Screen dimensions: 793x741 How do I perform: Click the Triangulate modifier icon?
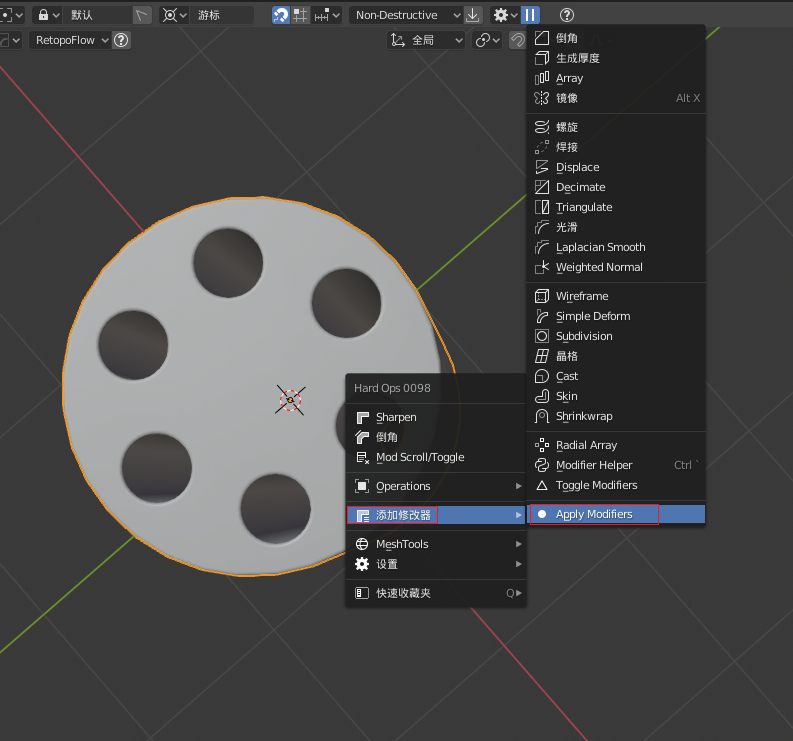pyautogui.click(x=542, y=207)
